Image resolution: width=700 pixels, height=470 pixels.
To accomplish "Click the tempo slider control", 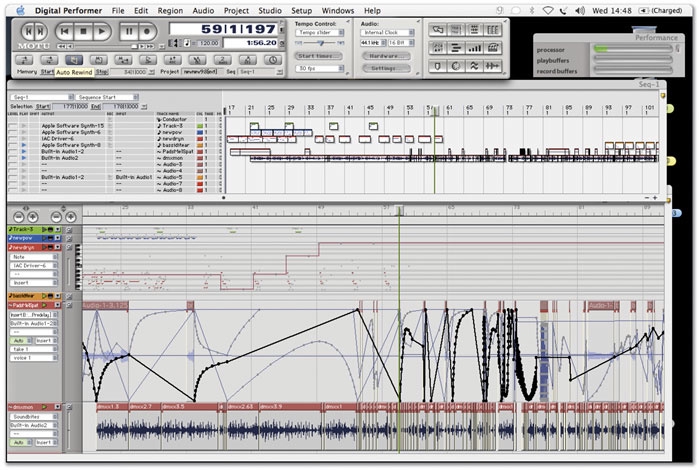I will [320, 43].
